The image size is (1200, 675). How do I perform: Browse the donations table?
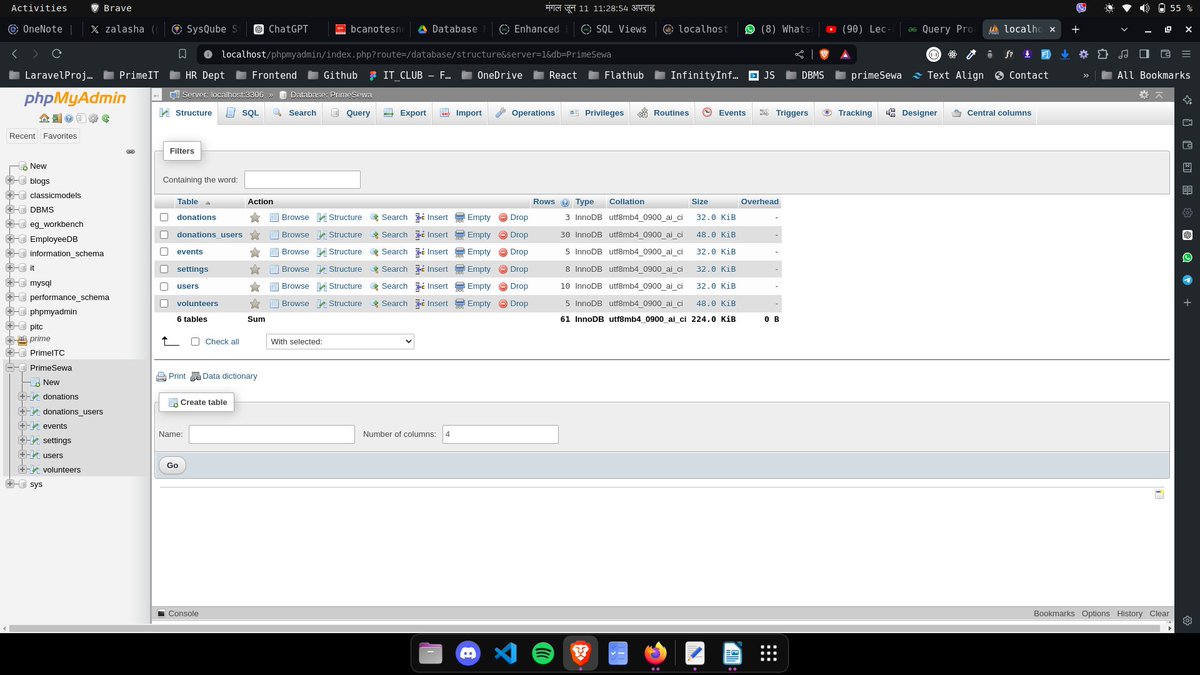(289, 217)
